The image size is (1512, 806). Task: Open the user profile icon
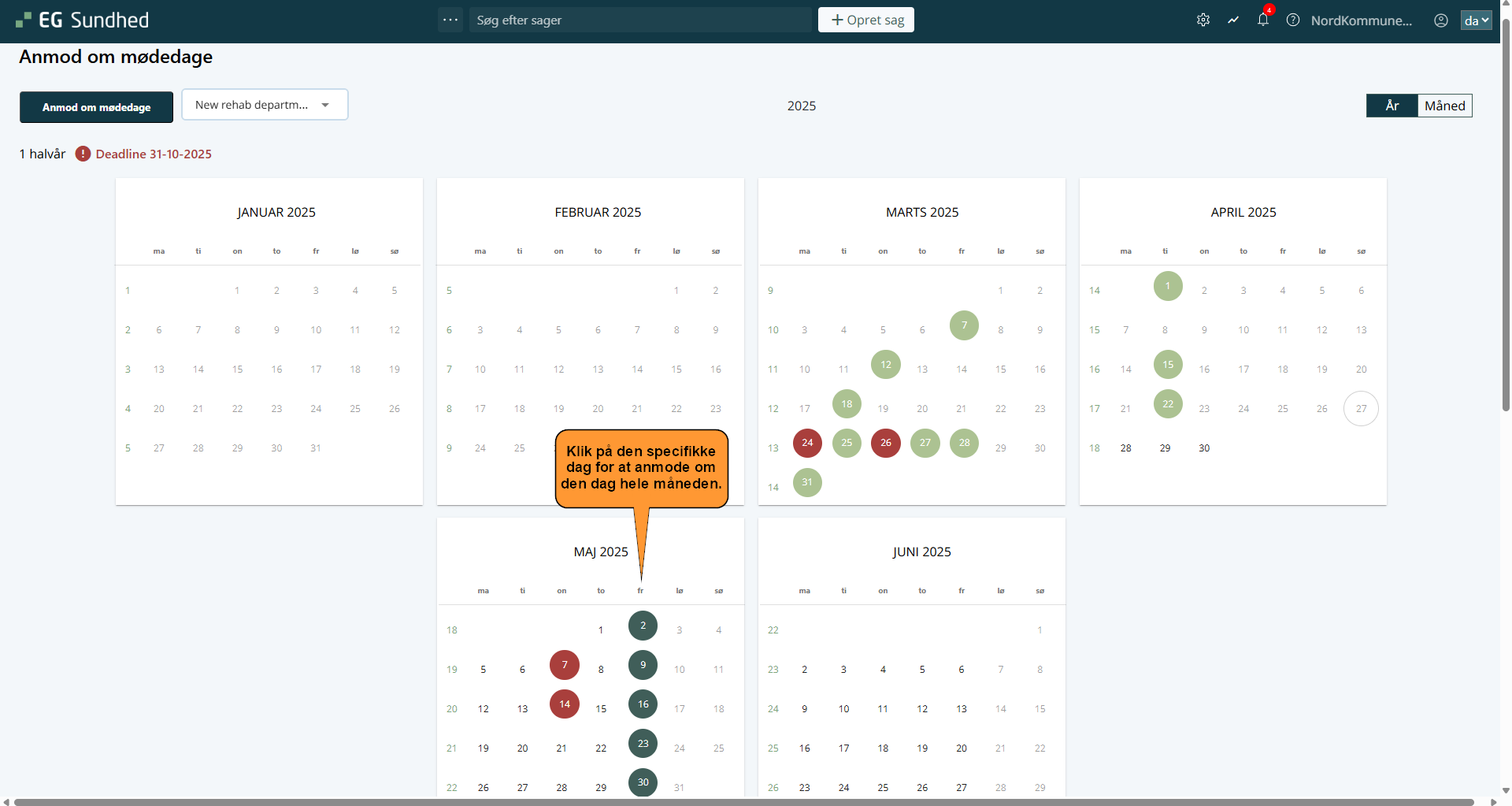1440,20
